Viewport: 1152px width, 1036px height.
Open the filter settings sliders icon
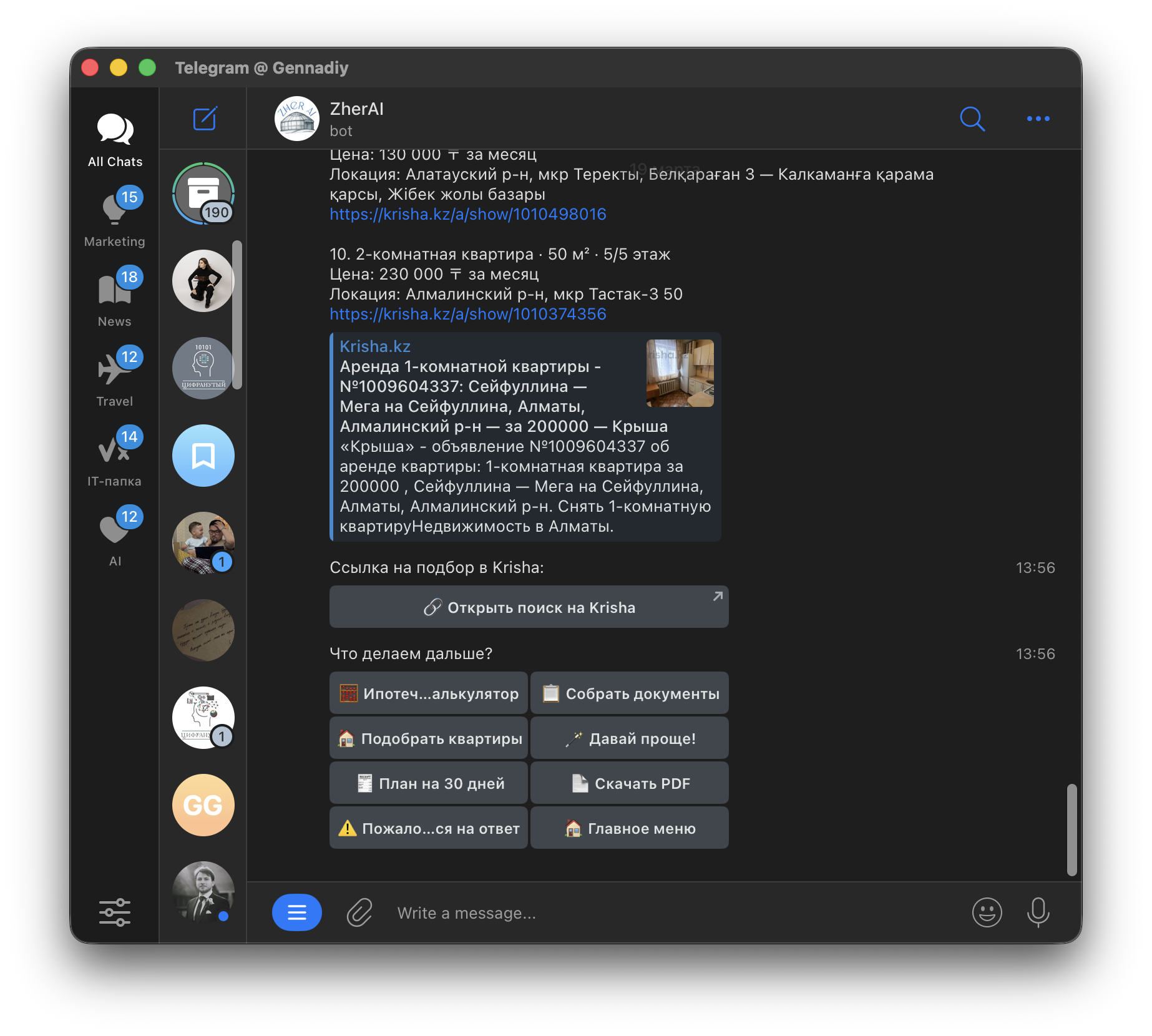click(x=115, y=912)
